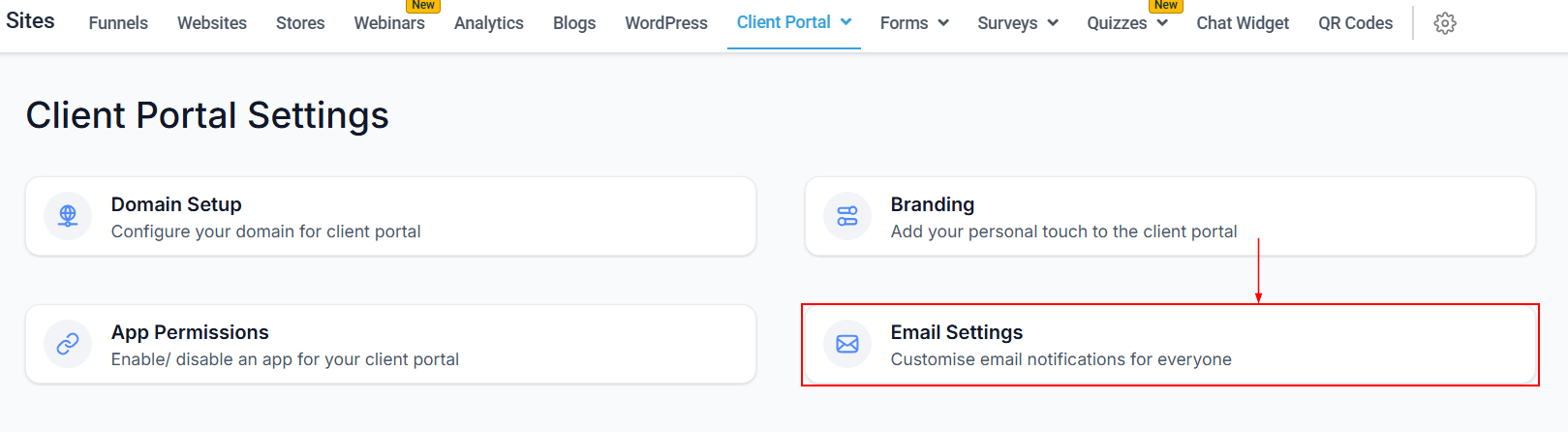Open the Email Settings card title

(x=957, y=332)
